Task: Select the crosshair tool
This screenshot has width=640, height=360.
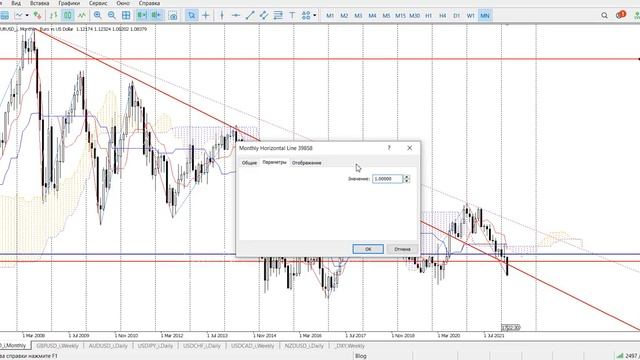Action: tap(206, 16)
